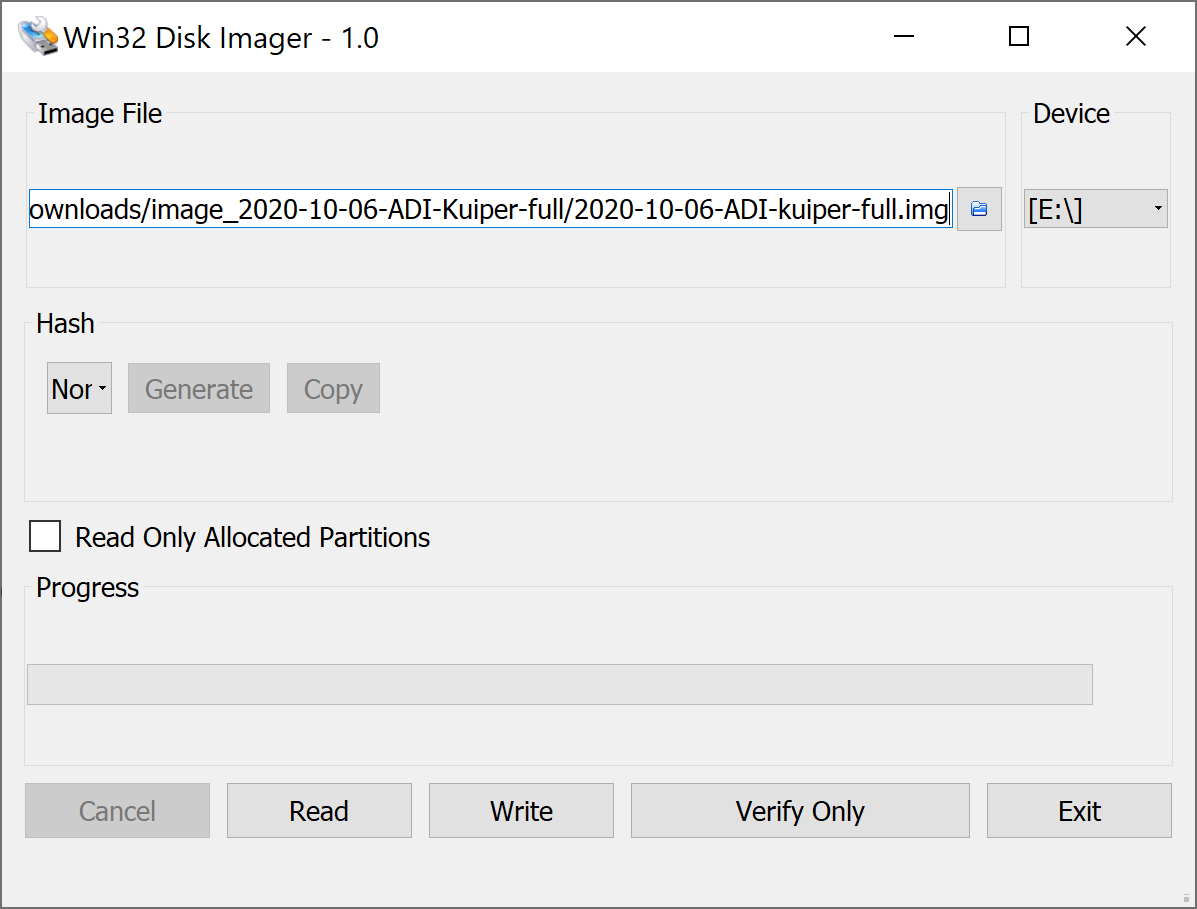Screen dimensions: 1197x909
Task: Maximize the Win32 Disk Imager window
Action: pyautogui.click(x=1018, y=36)
